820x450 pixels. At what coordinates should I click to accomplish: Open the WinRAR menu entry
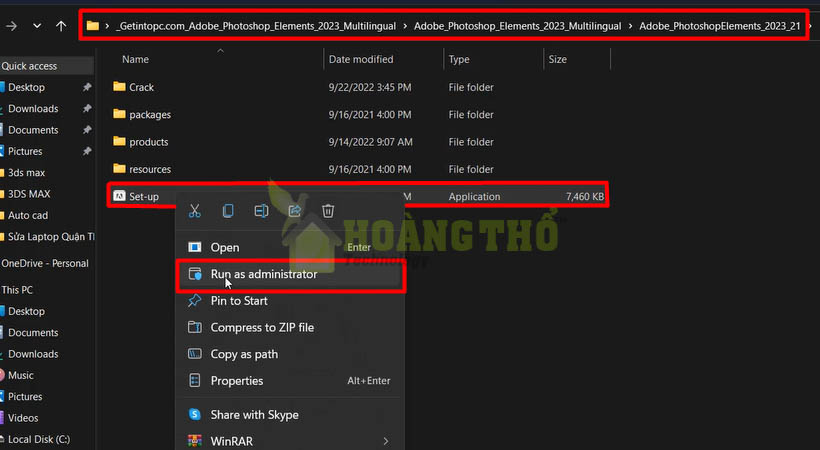point(232,441)
